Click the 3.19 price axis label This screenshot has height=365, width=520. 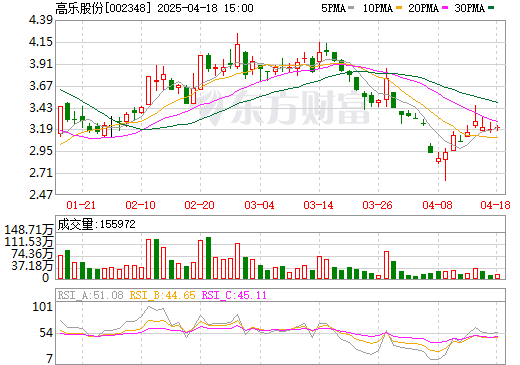coord(41,129)
